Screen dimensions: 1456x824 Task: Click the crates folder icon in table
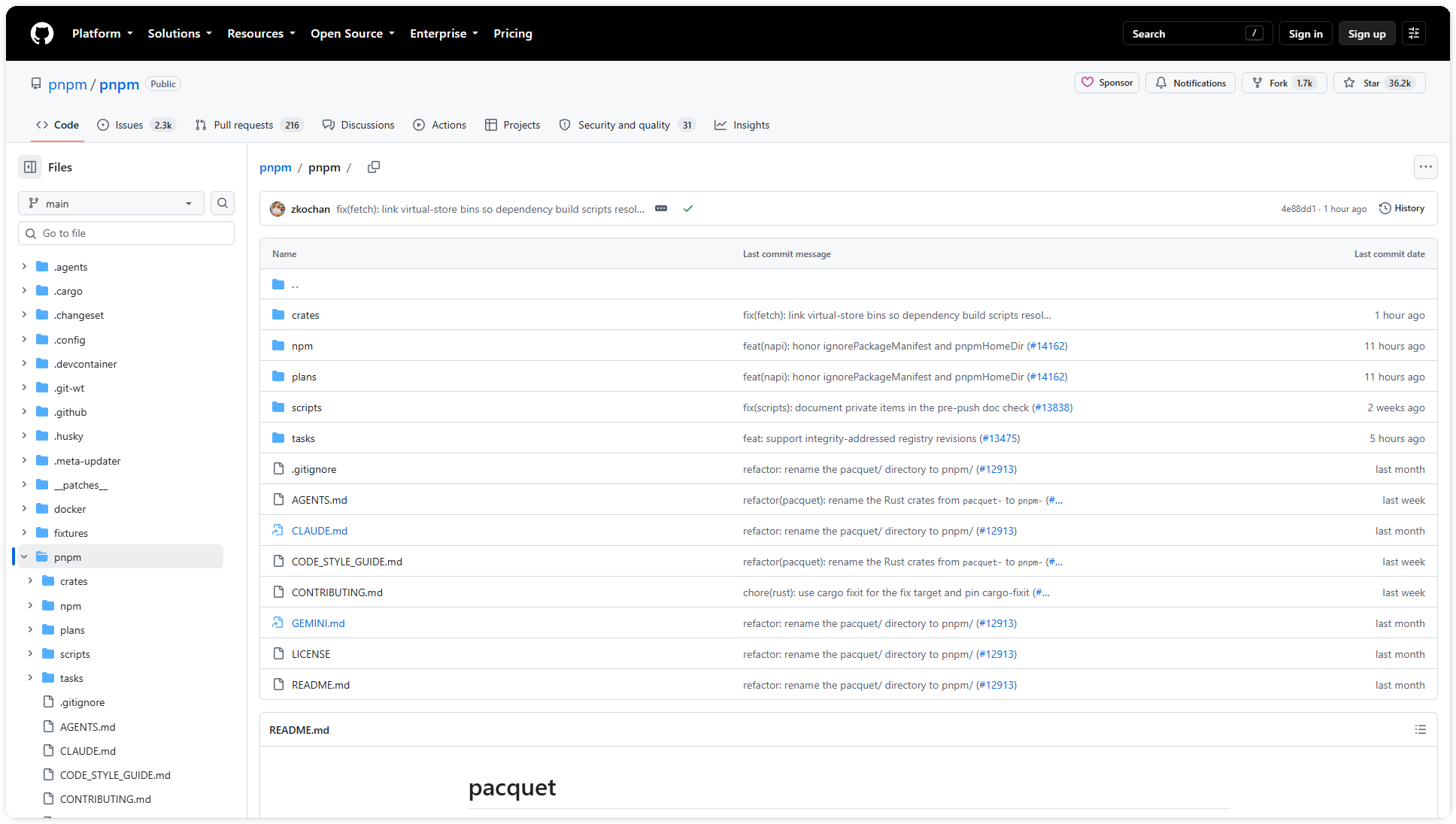(278, 315)
